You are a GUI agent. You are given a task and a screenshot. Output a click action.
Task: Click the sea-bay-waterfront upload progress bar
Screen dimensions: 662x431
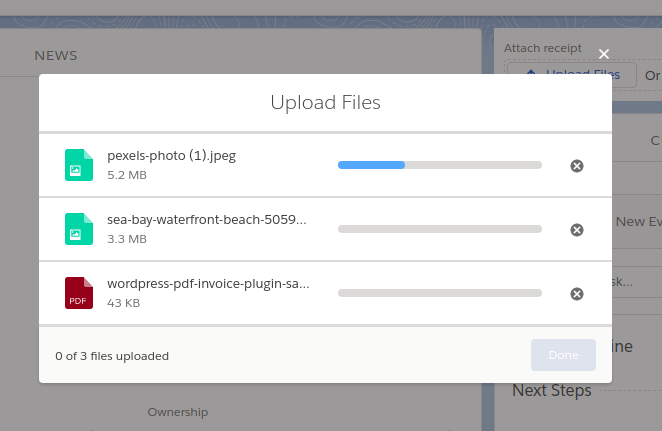point(440,229)
